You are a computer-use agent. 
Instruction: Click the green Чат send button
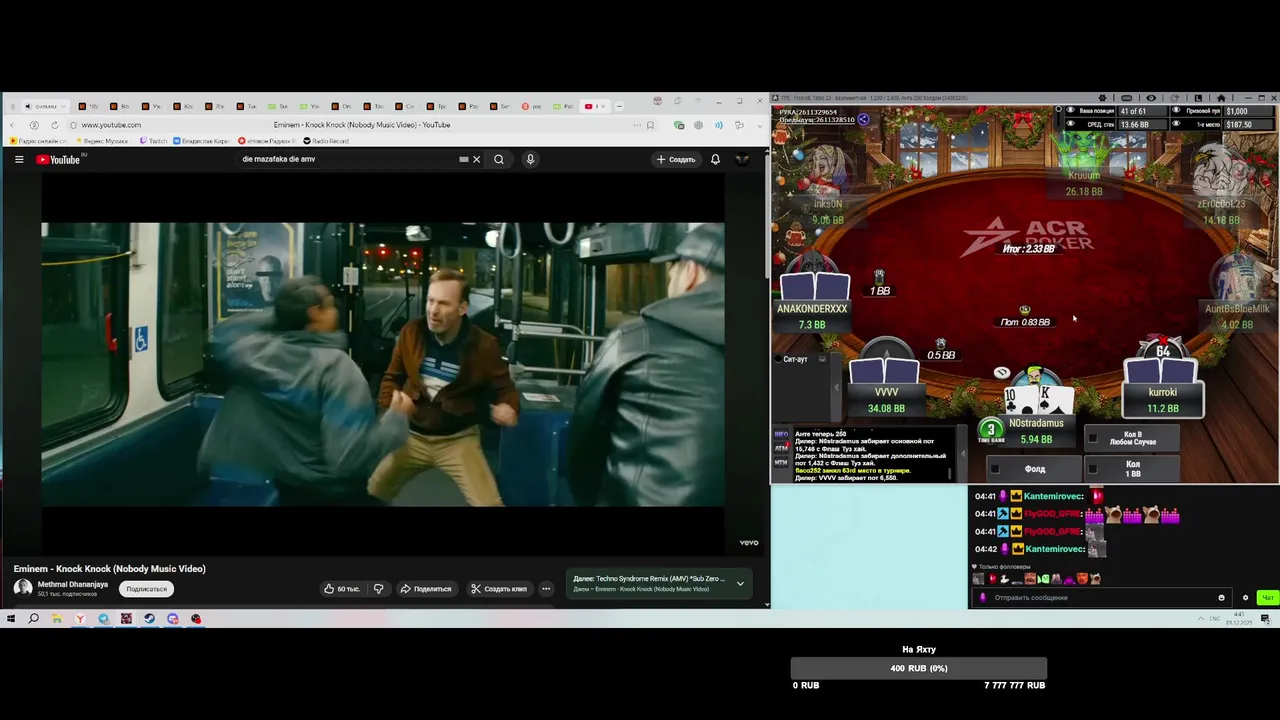click(x=1267, y=598)
